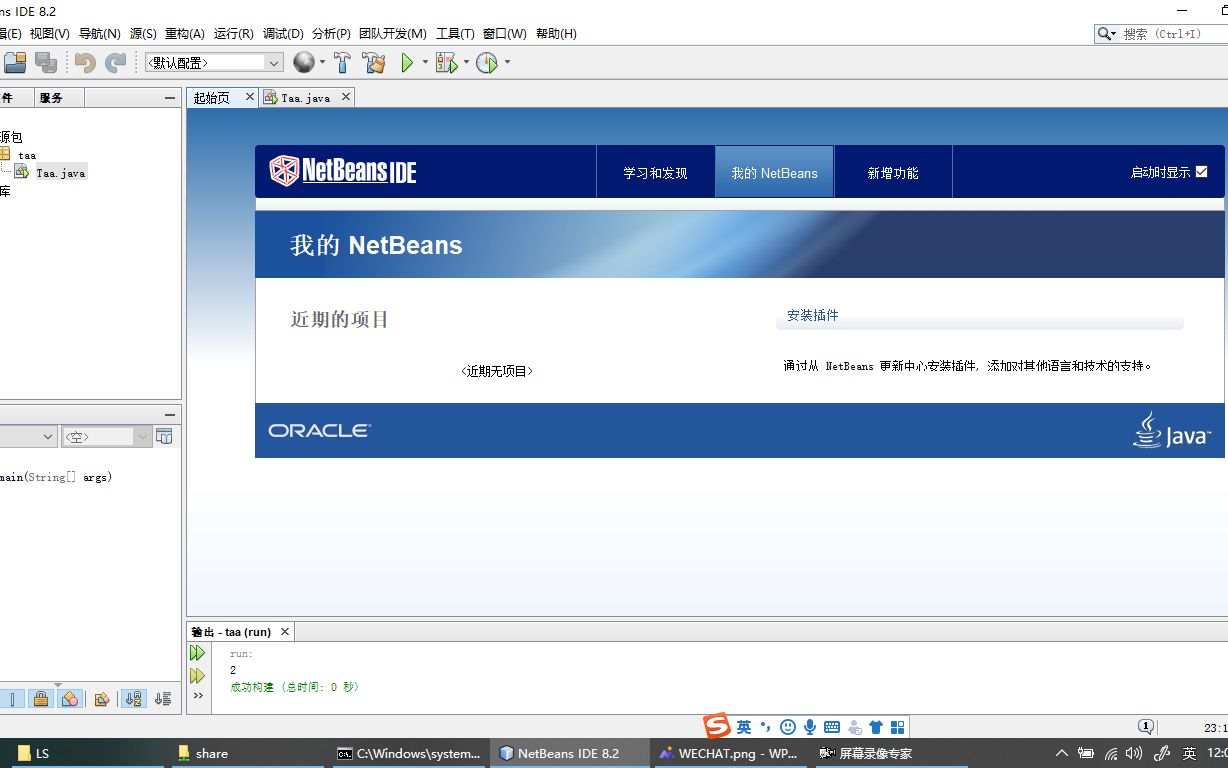Redo the last action
This screenshot has height=768, width=1228.
116,63
